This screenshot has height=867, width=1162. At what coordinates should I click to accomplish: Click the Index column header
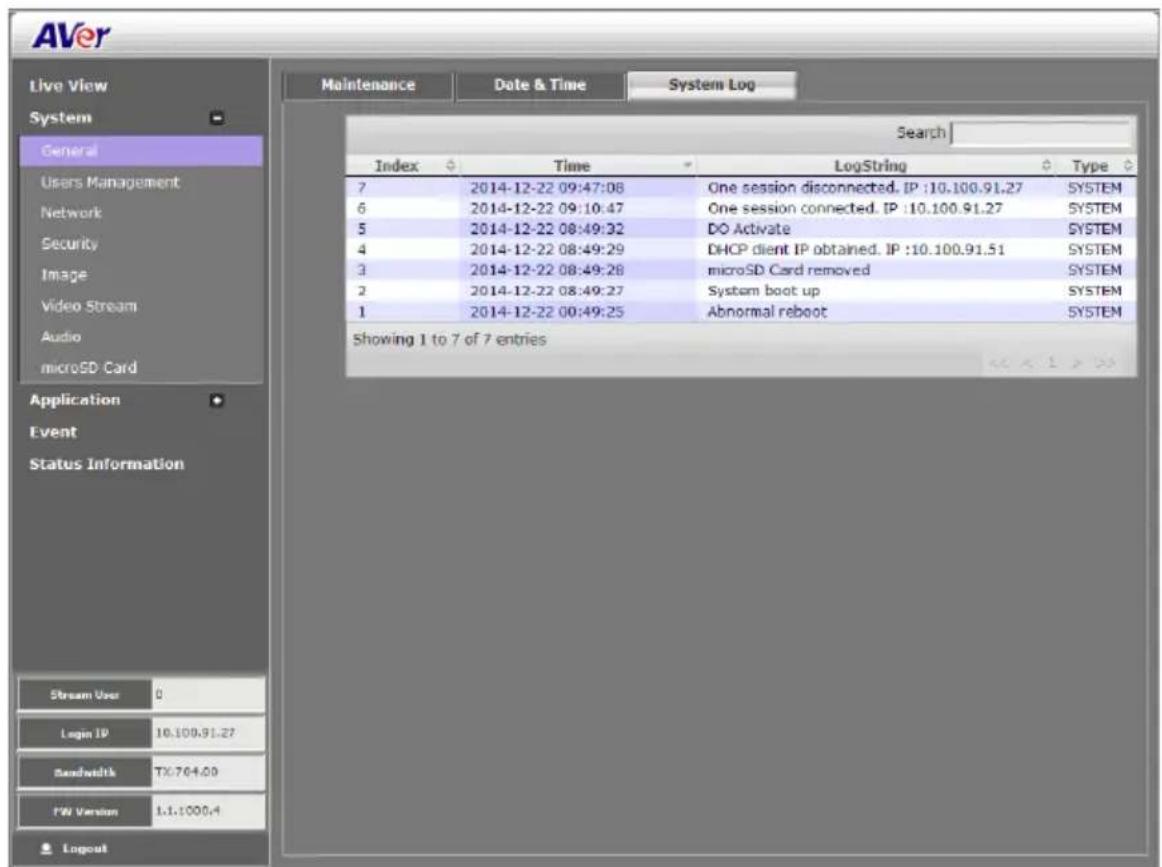(x=396, y=166)
